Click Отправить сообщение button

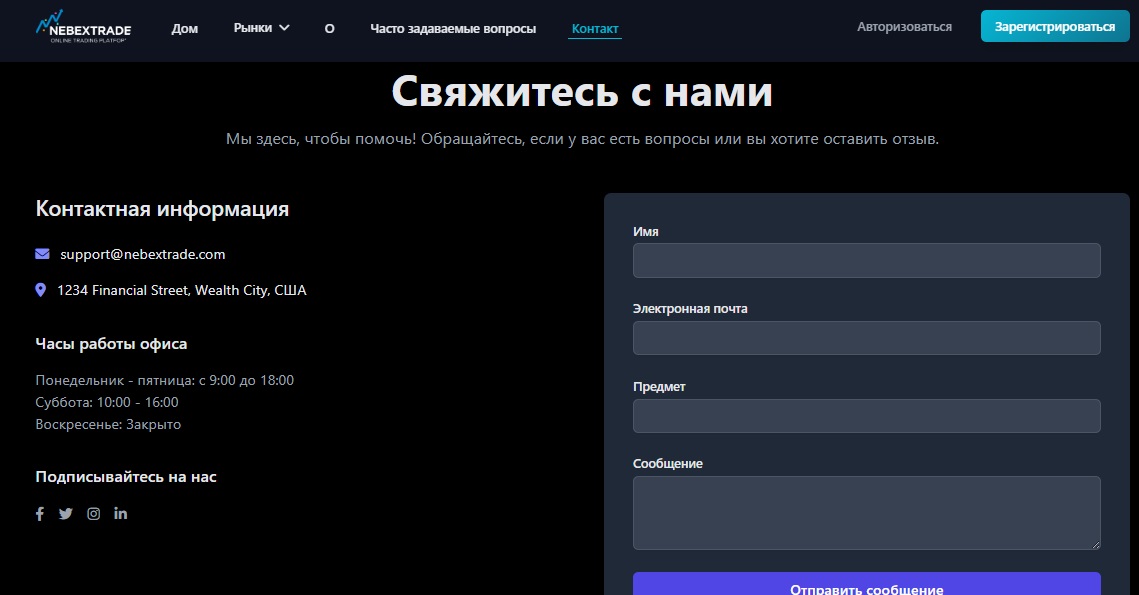(x=867, y=584)
